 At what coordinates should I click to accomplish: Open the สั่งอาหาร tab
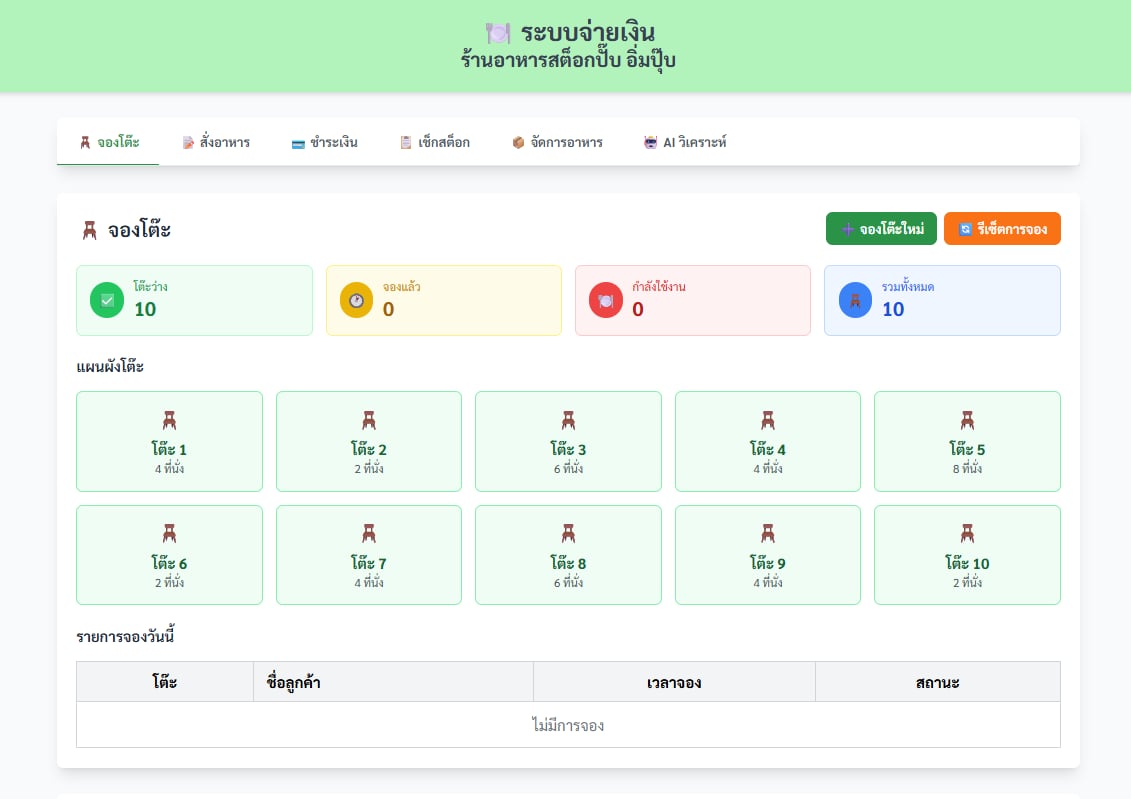tap(216, 142)
